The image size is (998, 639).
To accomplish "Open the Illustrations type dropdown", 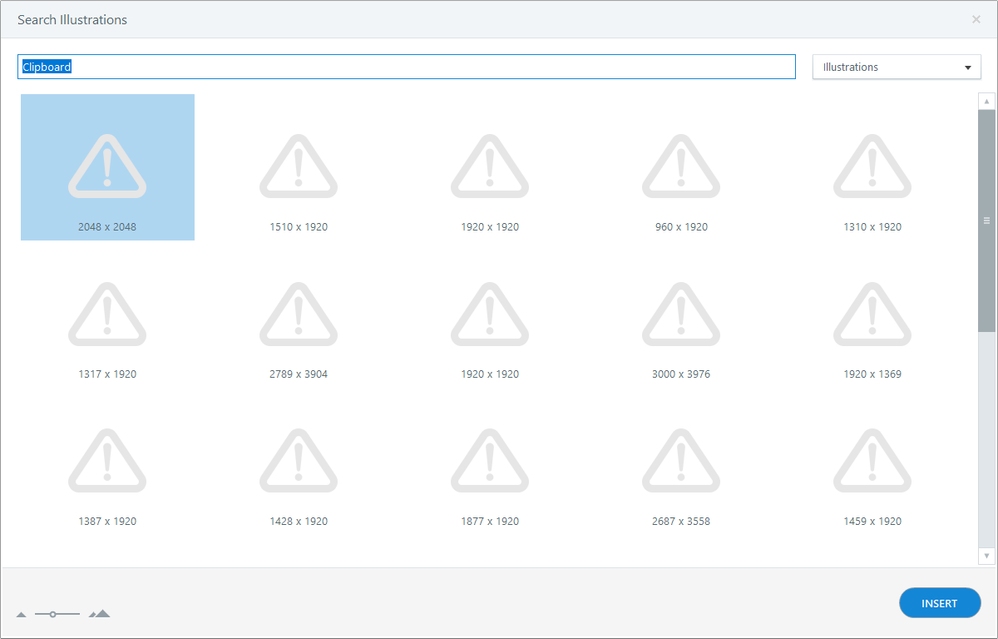I will tap(897, 67).
